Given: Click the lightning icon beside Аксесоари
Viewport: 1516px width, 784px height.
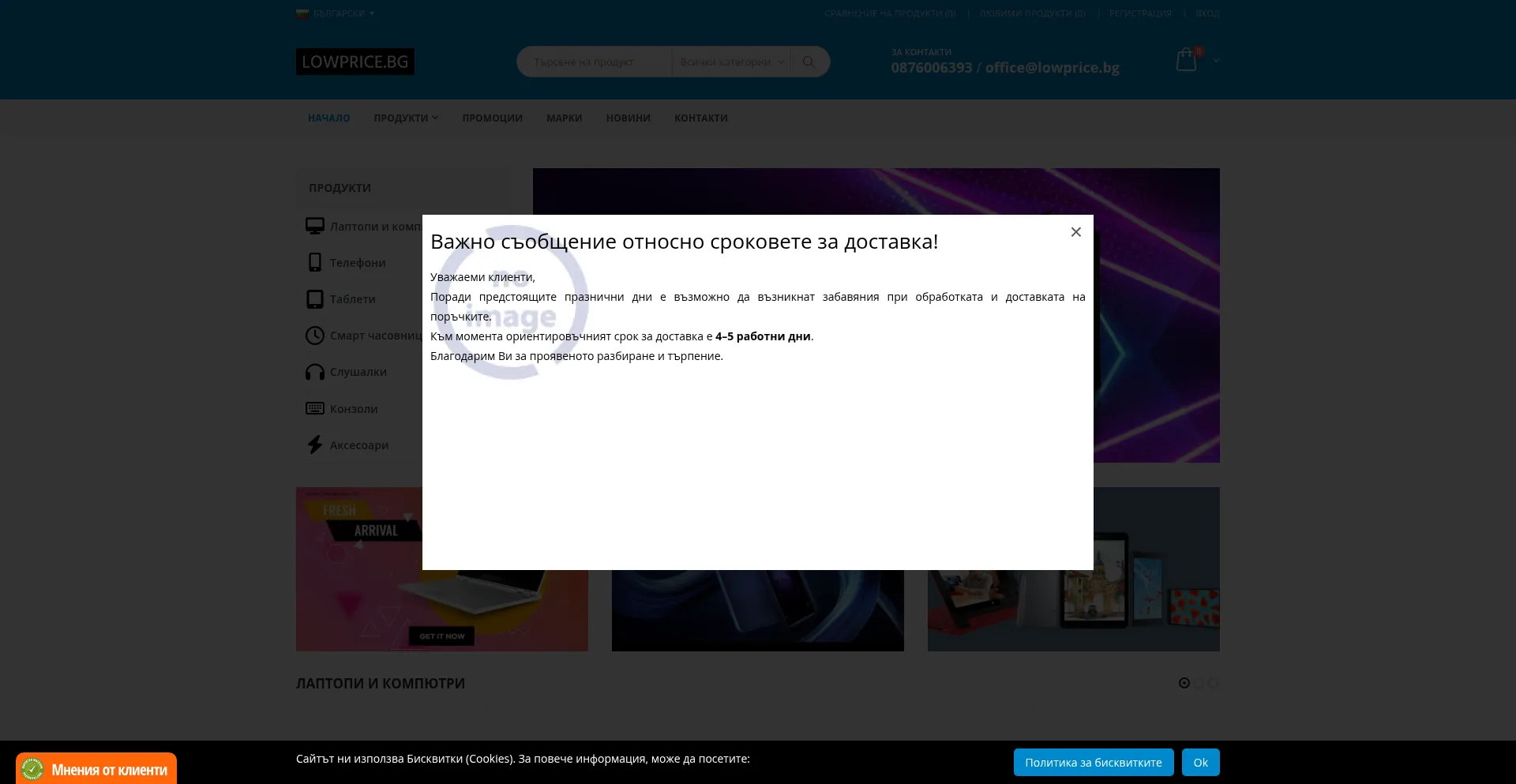Looking at the screenshot, I should point(315,445).
